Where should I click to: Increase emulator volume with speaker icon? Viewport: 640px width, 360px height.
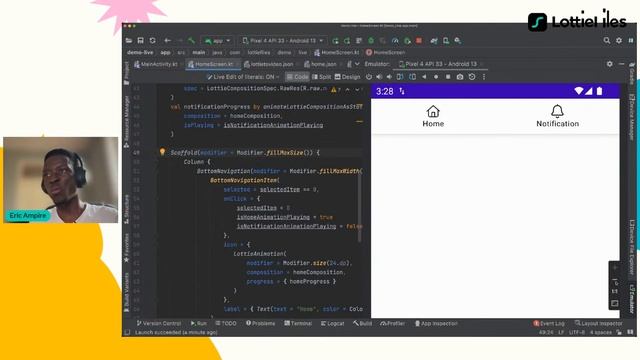tap(379, 77)
